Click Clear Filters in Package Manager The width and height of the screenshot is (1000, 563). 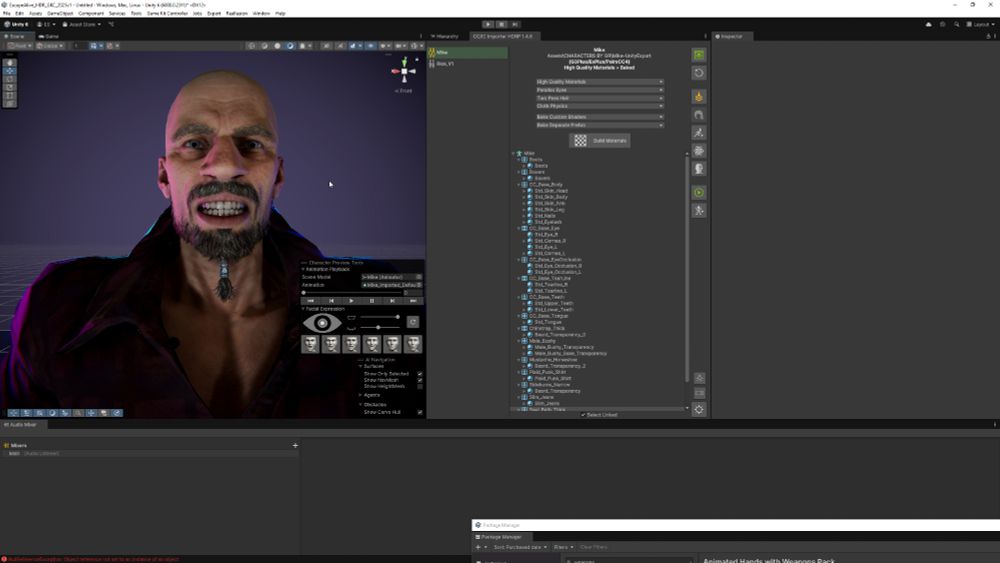(594, 547)
